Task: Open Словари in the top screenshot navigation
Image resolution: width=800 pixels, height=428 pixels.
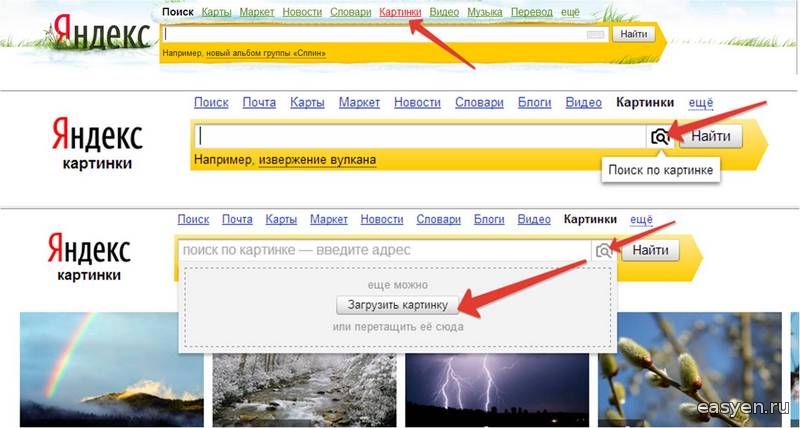Action: point(351,12)
